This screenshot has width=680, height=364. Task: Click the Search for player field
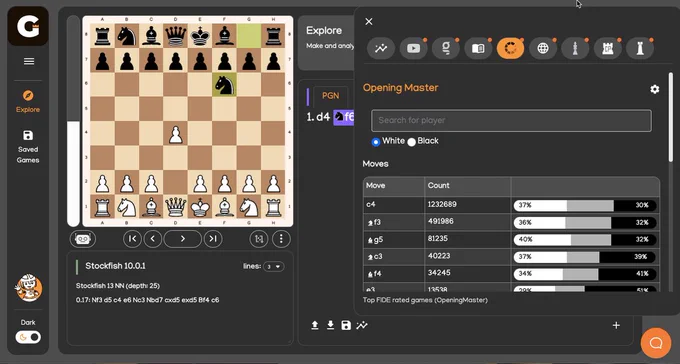(x=511, y=121)
